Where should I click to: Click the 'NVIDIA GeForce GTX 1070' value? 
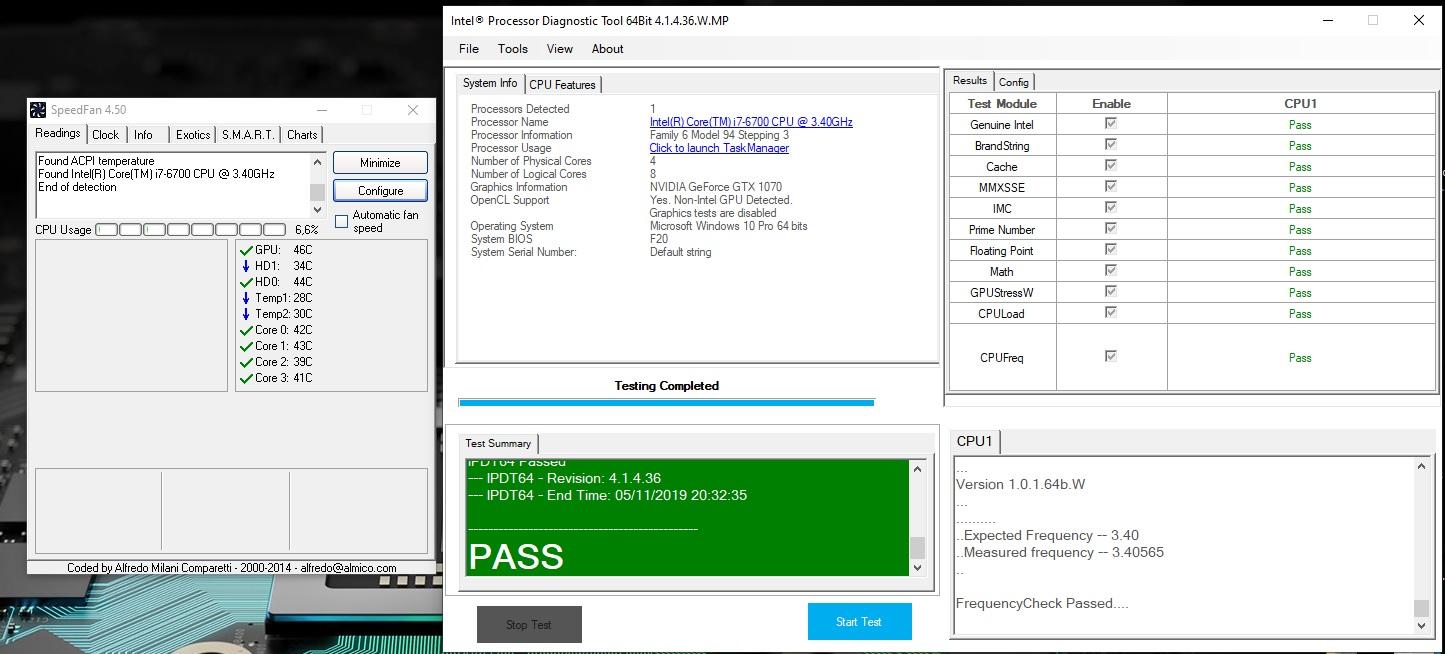point(716,187)
